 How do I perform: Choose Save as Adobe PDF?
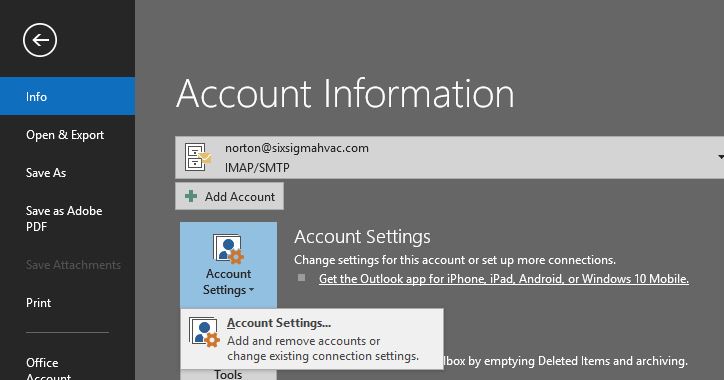pos(64,218)
